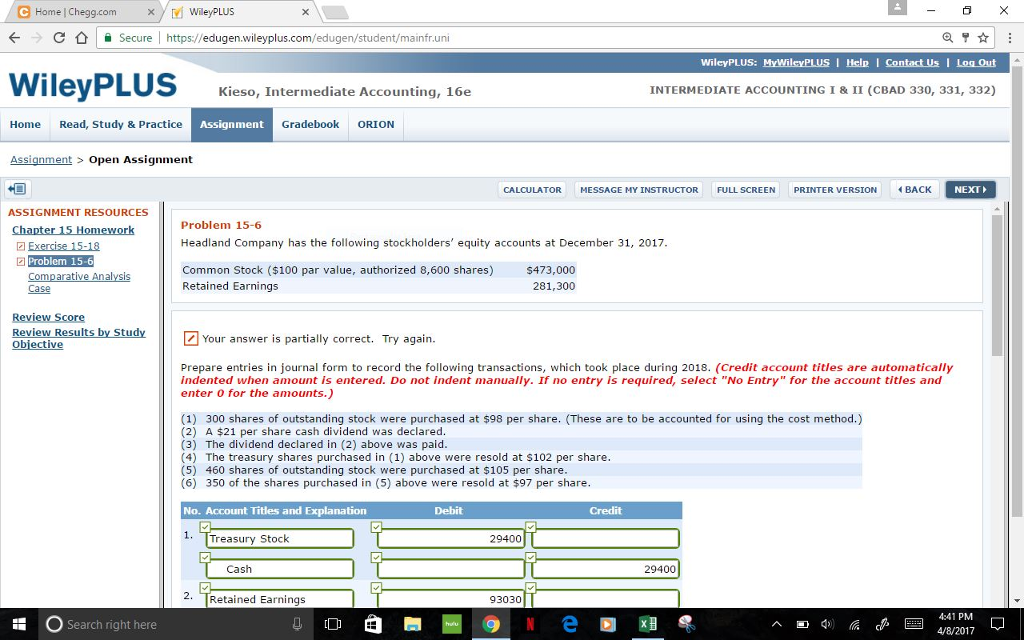The width and height of the screenshot is (1024, 640).
Task: Go BACK to the previous question
Action: click(915, 189)
